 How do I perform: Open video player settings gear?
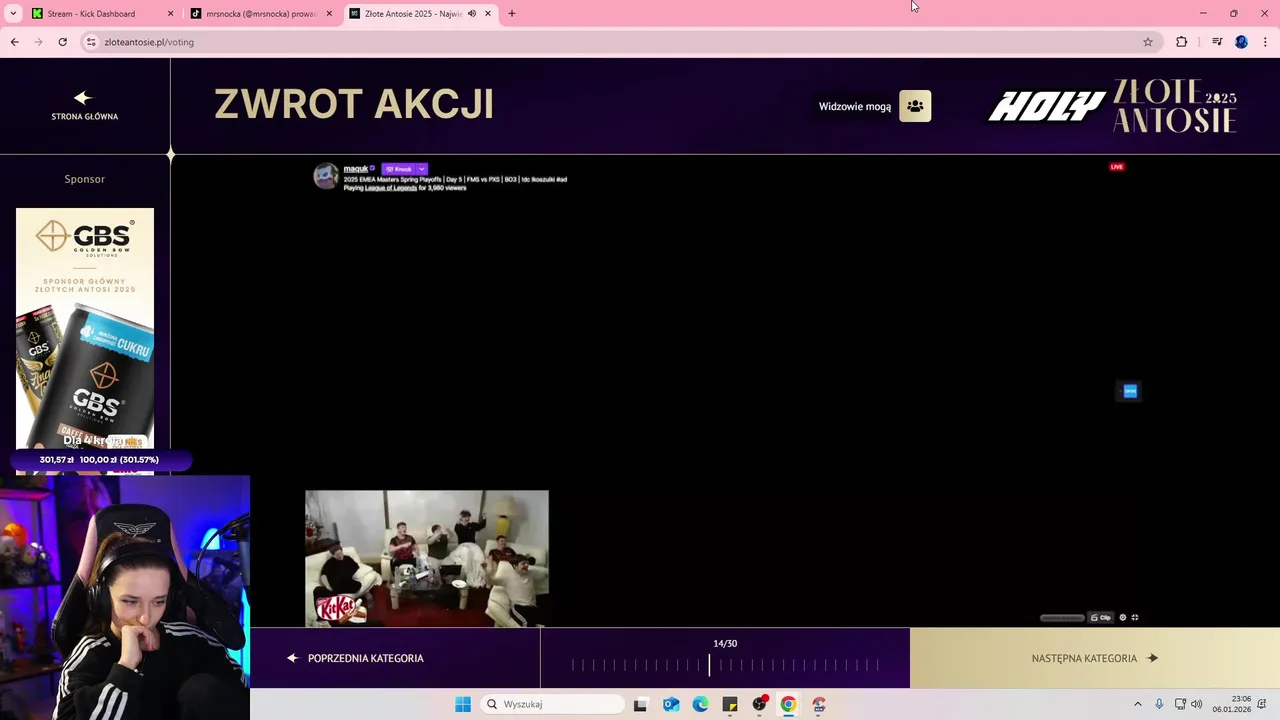point(1123,618)
